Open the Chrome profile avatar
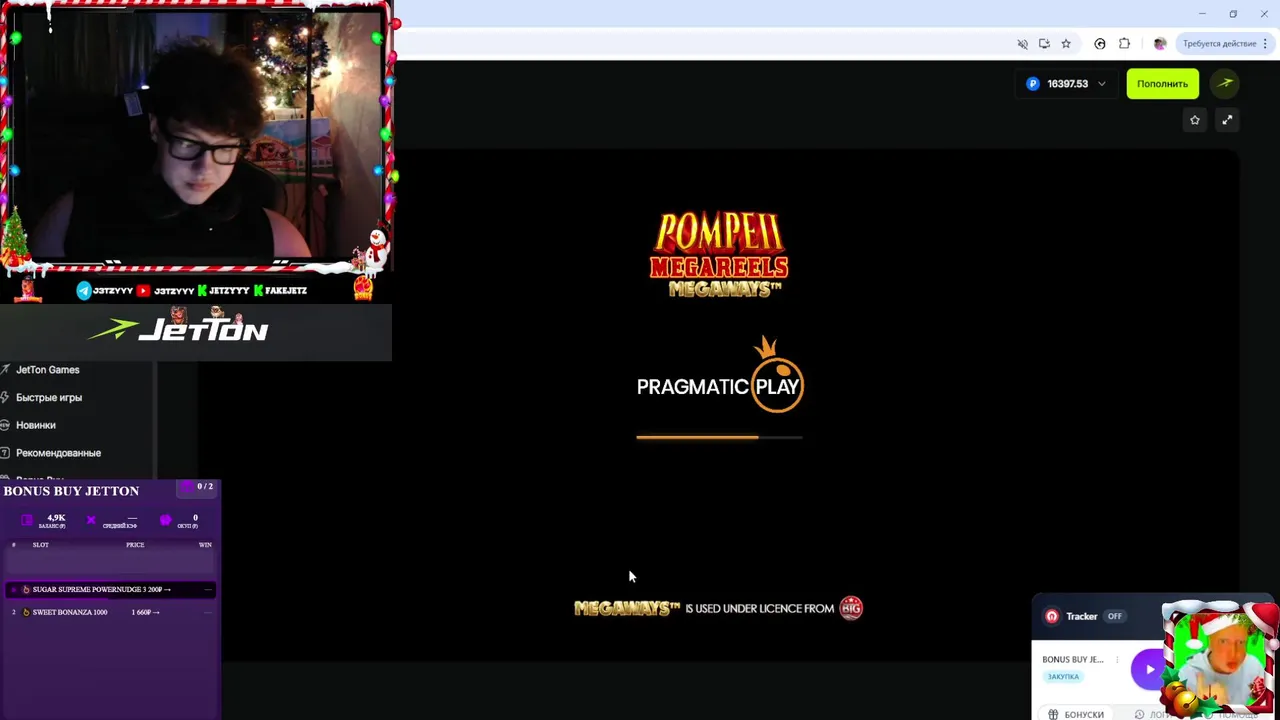This screenshot has width=1280, height=720. pos(1160,44)
